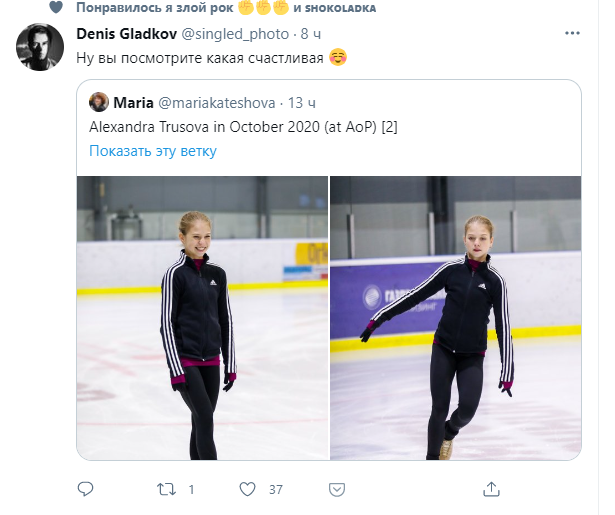The height and width of the screenshot is (515, 615).
Task: Click Maria's small profile avatar
Action: [99, 102]
